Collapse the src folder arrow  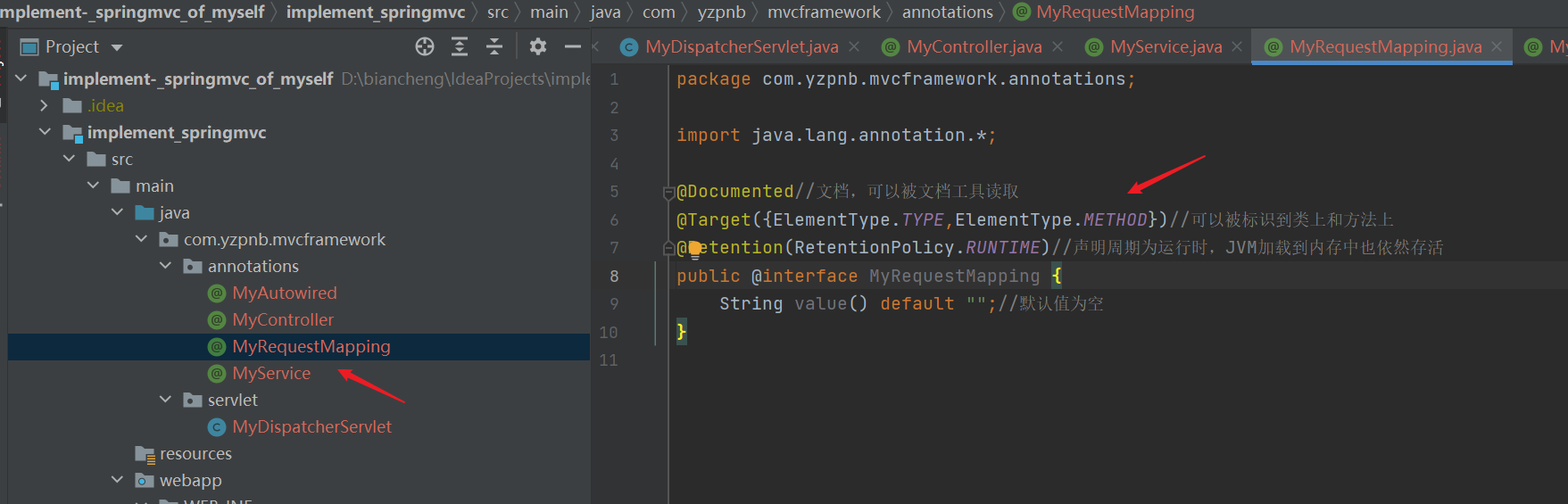(69, 159)
